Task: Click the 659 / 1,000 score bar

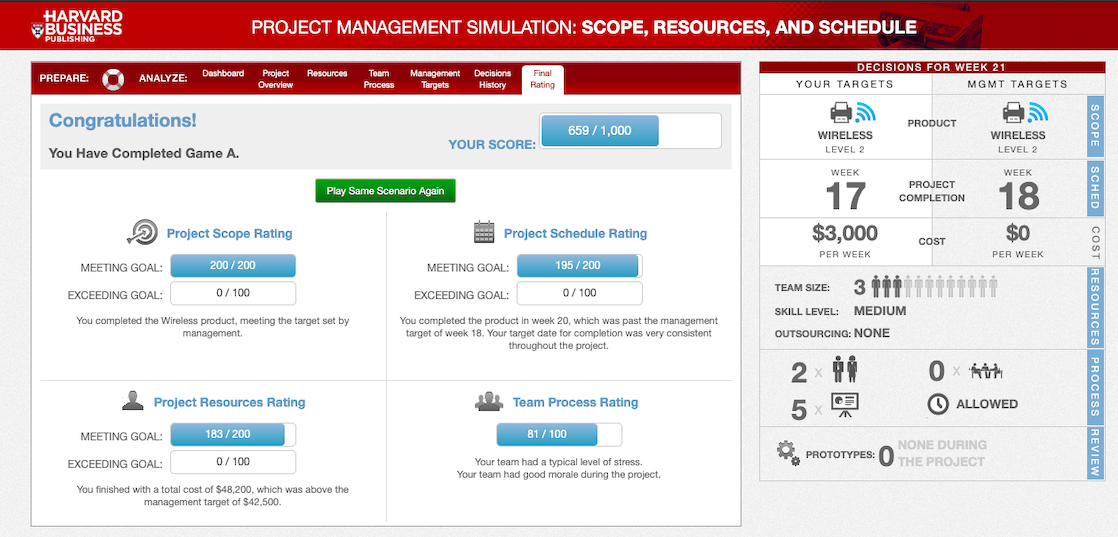Action: click(630, 131)
